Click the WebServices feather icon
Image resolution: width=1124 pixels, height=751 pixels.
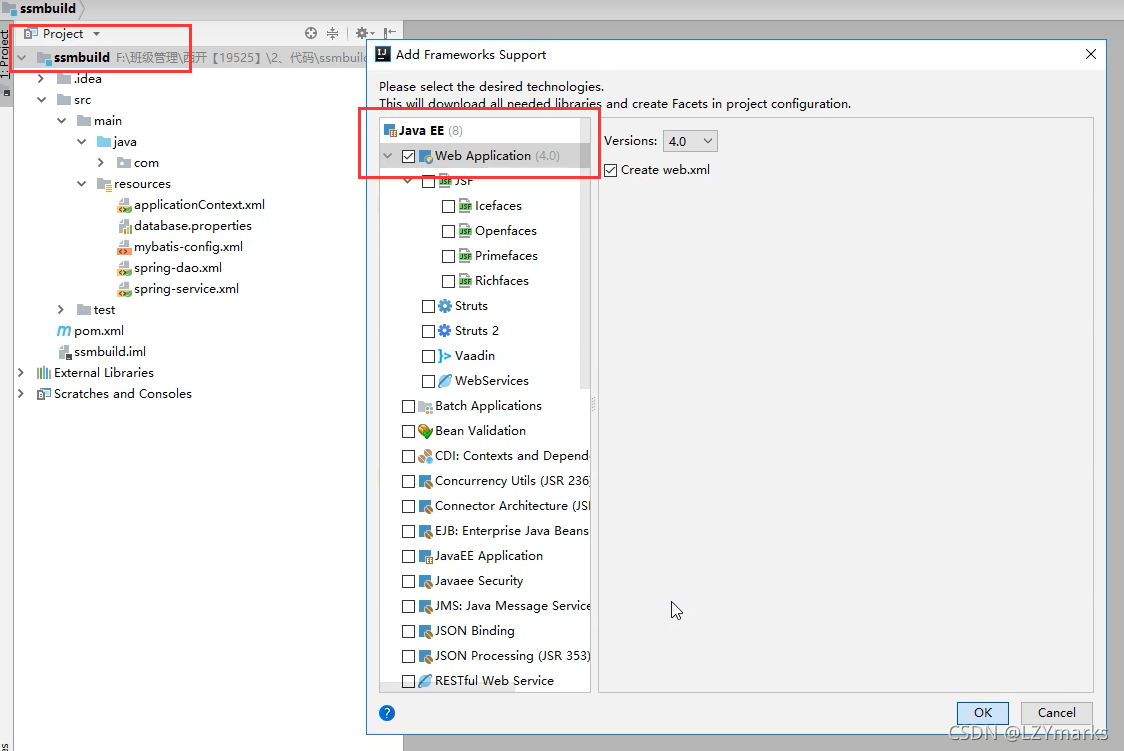(x=445, y=381)
